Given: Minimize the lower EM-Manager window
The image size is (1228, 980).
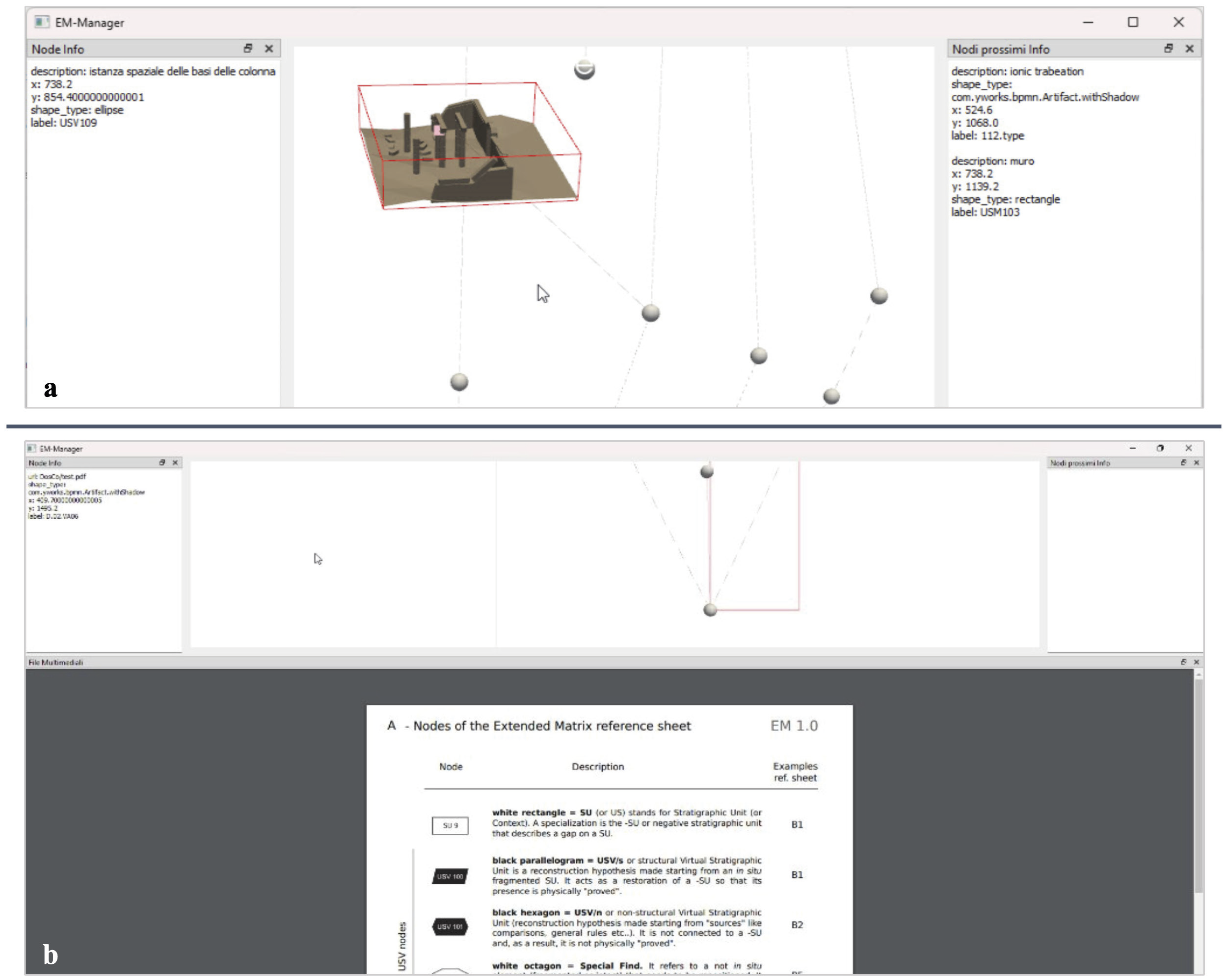Looking at the screenshot, I should point(1132,448).
